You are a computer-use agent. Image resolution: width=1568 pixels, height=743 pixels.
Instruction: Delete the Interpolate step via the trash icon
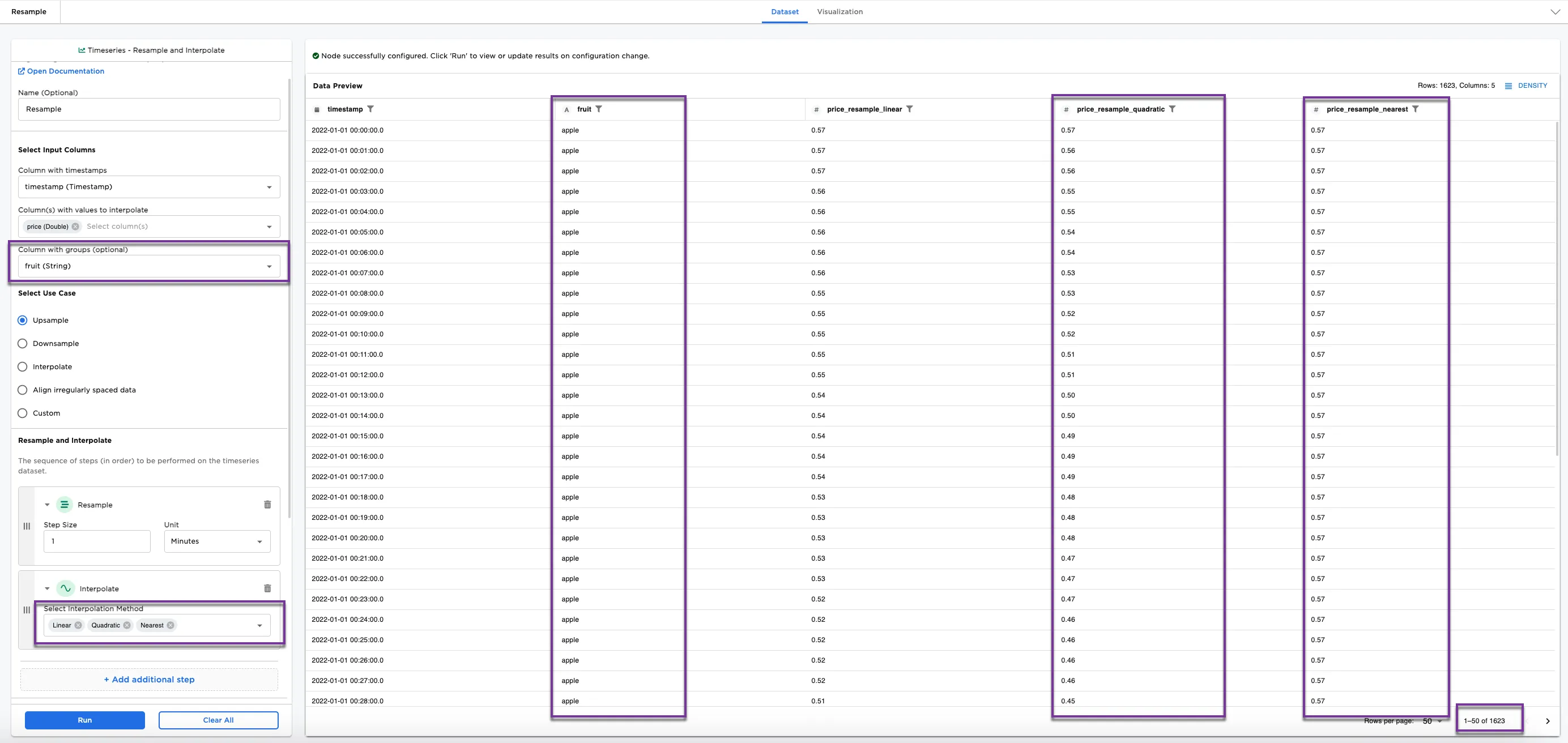(x=267, y=588)
